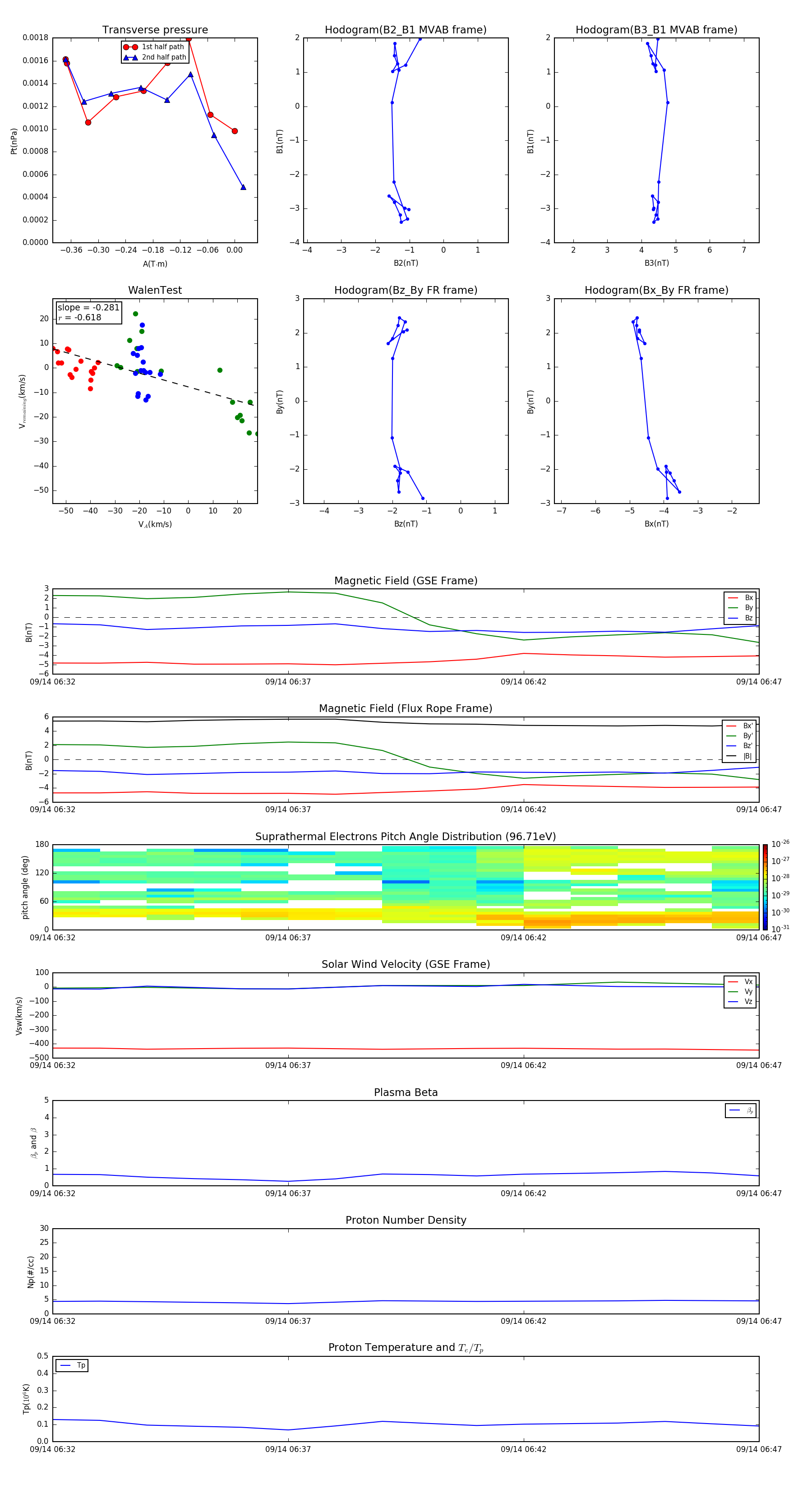Click the "V_A(km/s)" x-axis label

[155, 524]
